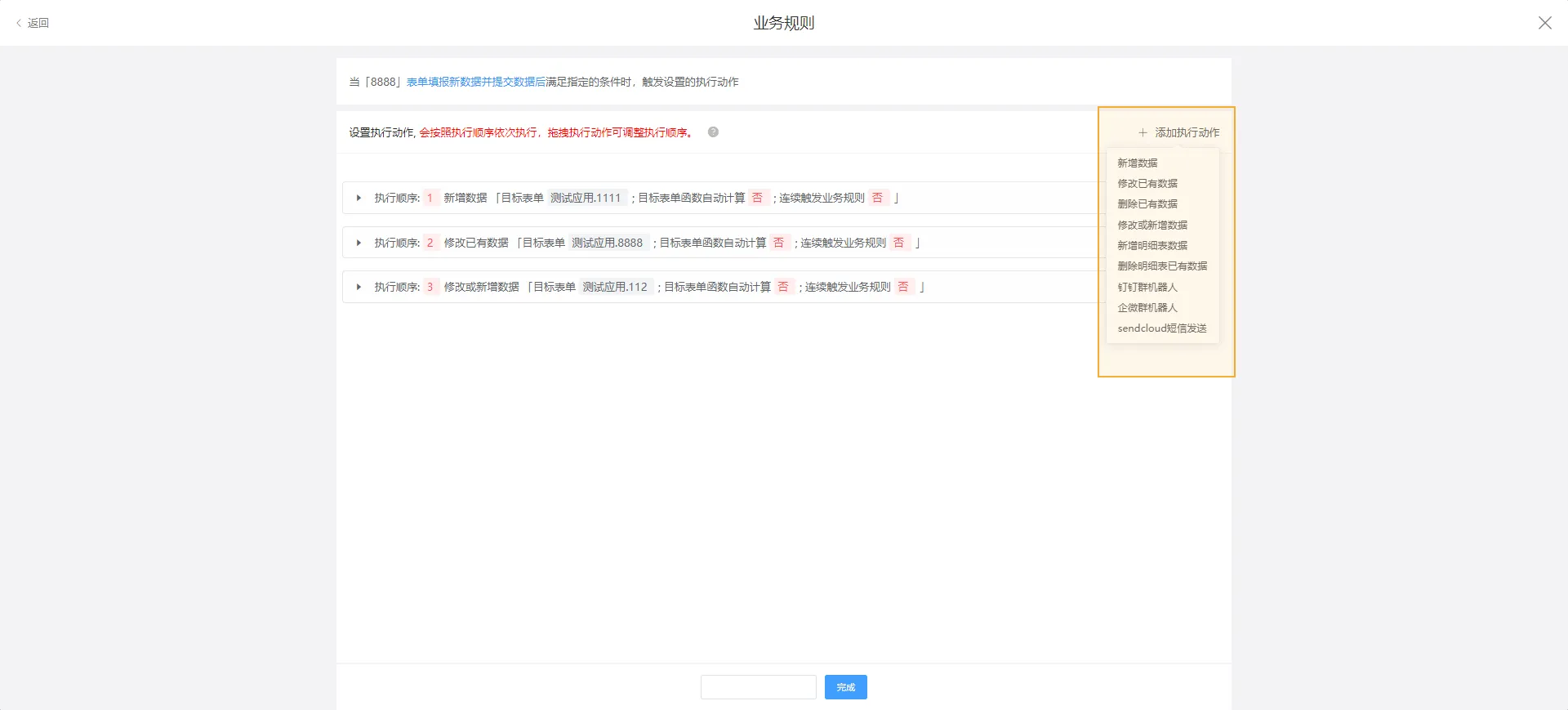Image resolution: width=1568 pixels, height=710 pixels.
Task: Expand execution order 2 row
Action: 359,243
